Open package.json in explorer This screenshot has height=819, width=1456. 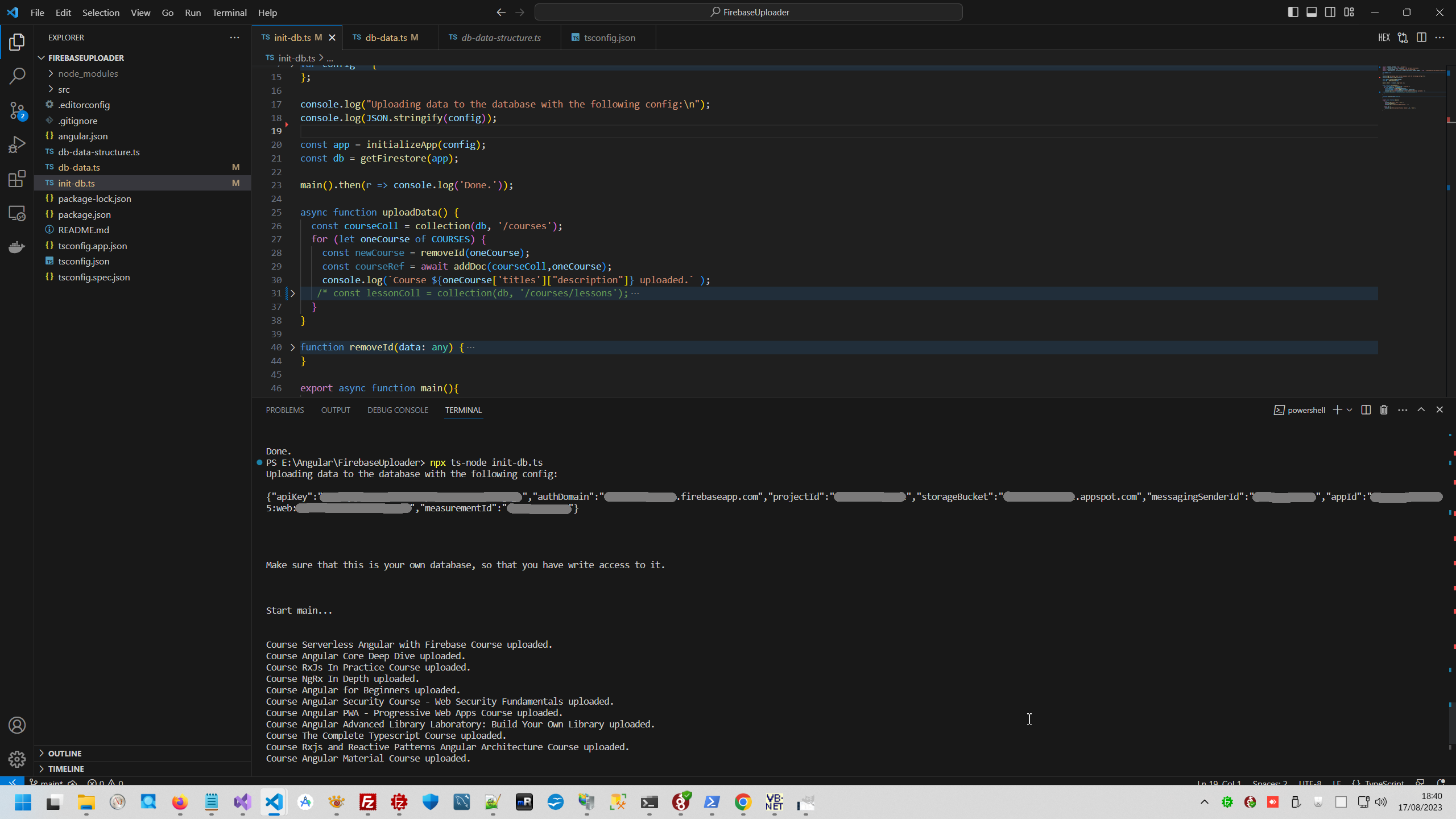tap(84, 214)
